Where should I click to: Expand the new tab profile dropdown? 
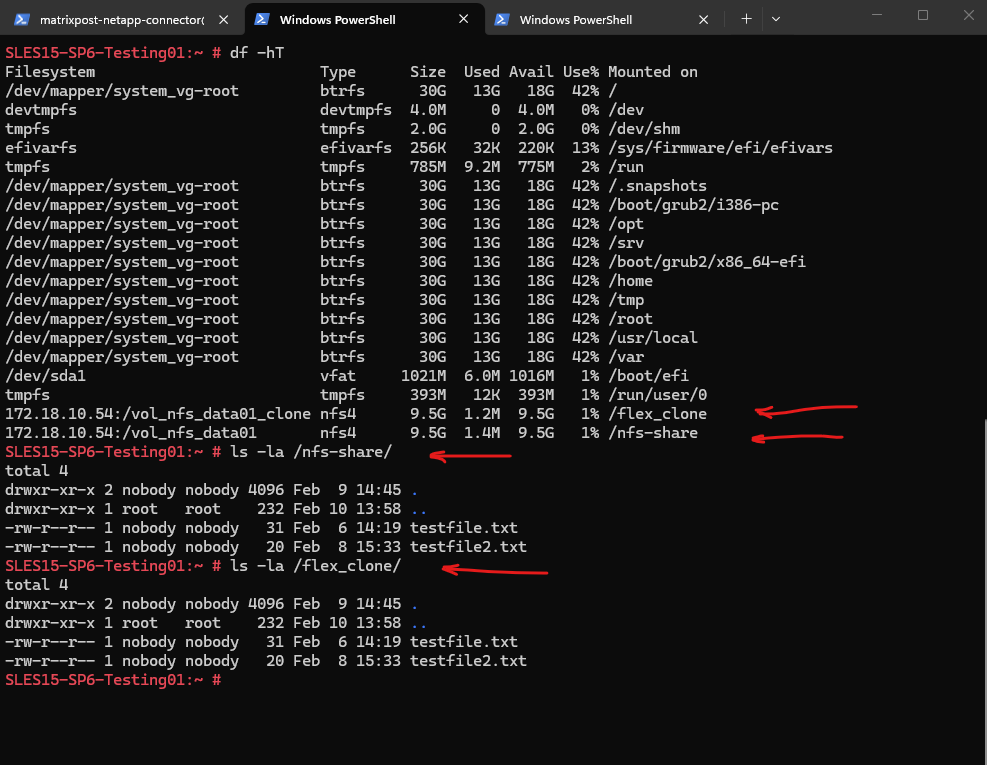[x=776, y=19]
